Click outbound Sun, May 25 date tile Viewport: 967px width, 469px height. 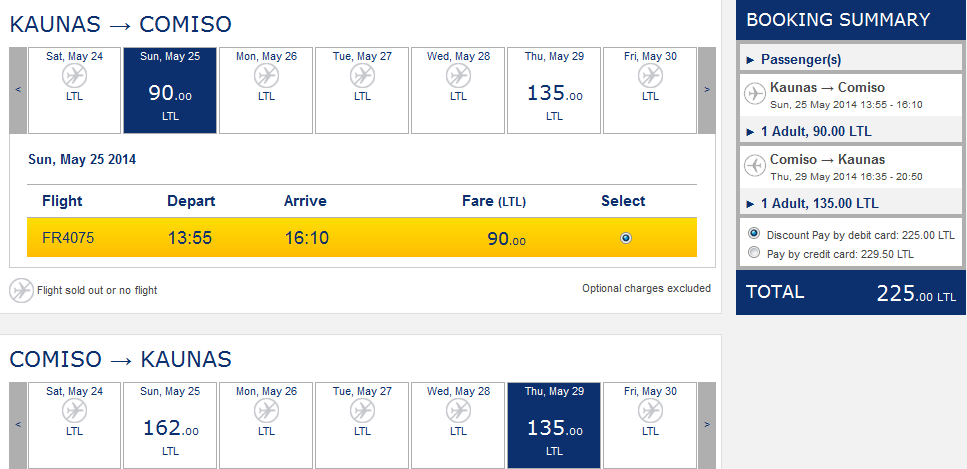pyautogui.click(x=170, y=90)
